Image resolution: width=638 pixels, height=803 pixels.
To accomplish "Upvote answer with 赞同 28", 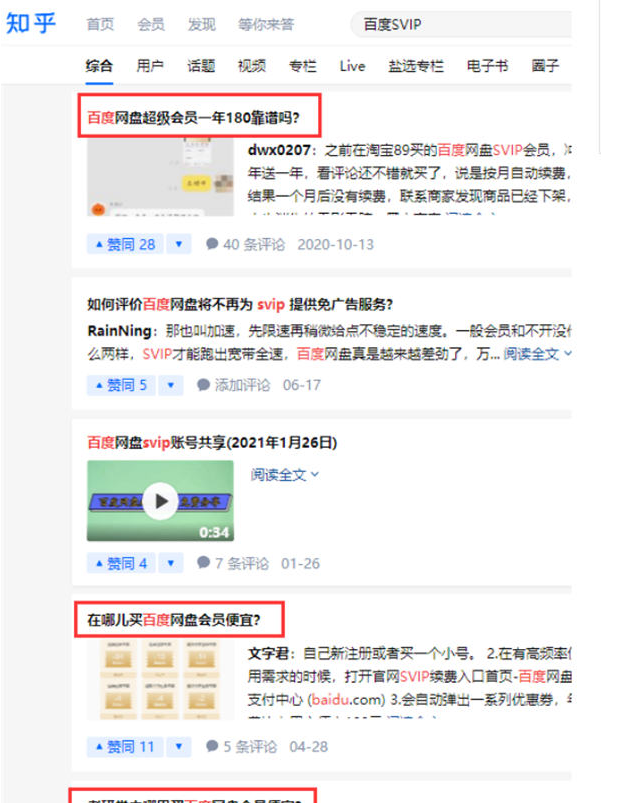I will coord(125,244).
